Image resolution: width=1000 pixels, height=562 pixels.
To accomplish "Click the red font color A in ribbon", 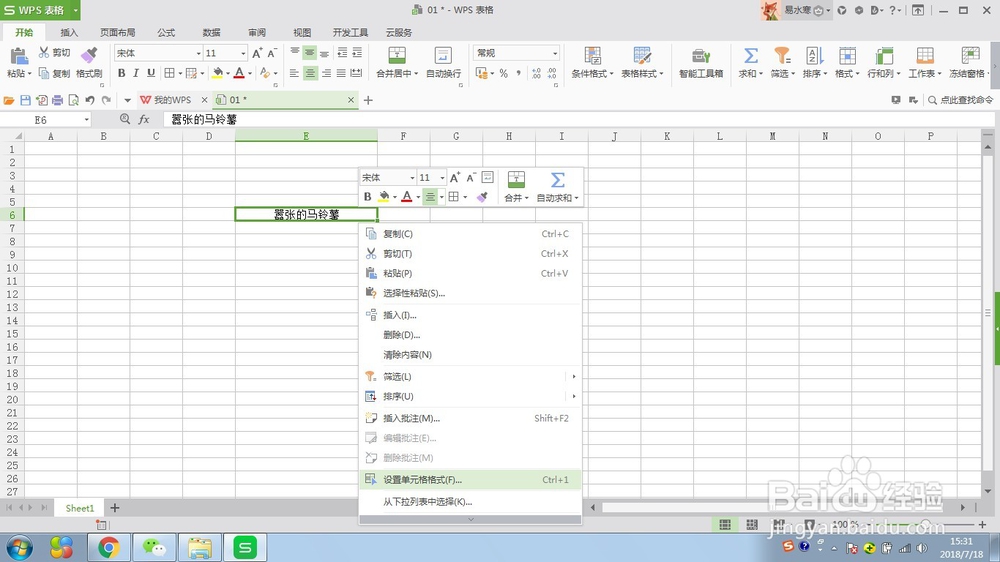I will [x=239, y=73].
